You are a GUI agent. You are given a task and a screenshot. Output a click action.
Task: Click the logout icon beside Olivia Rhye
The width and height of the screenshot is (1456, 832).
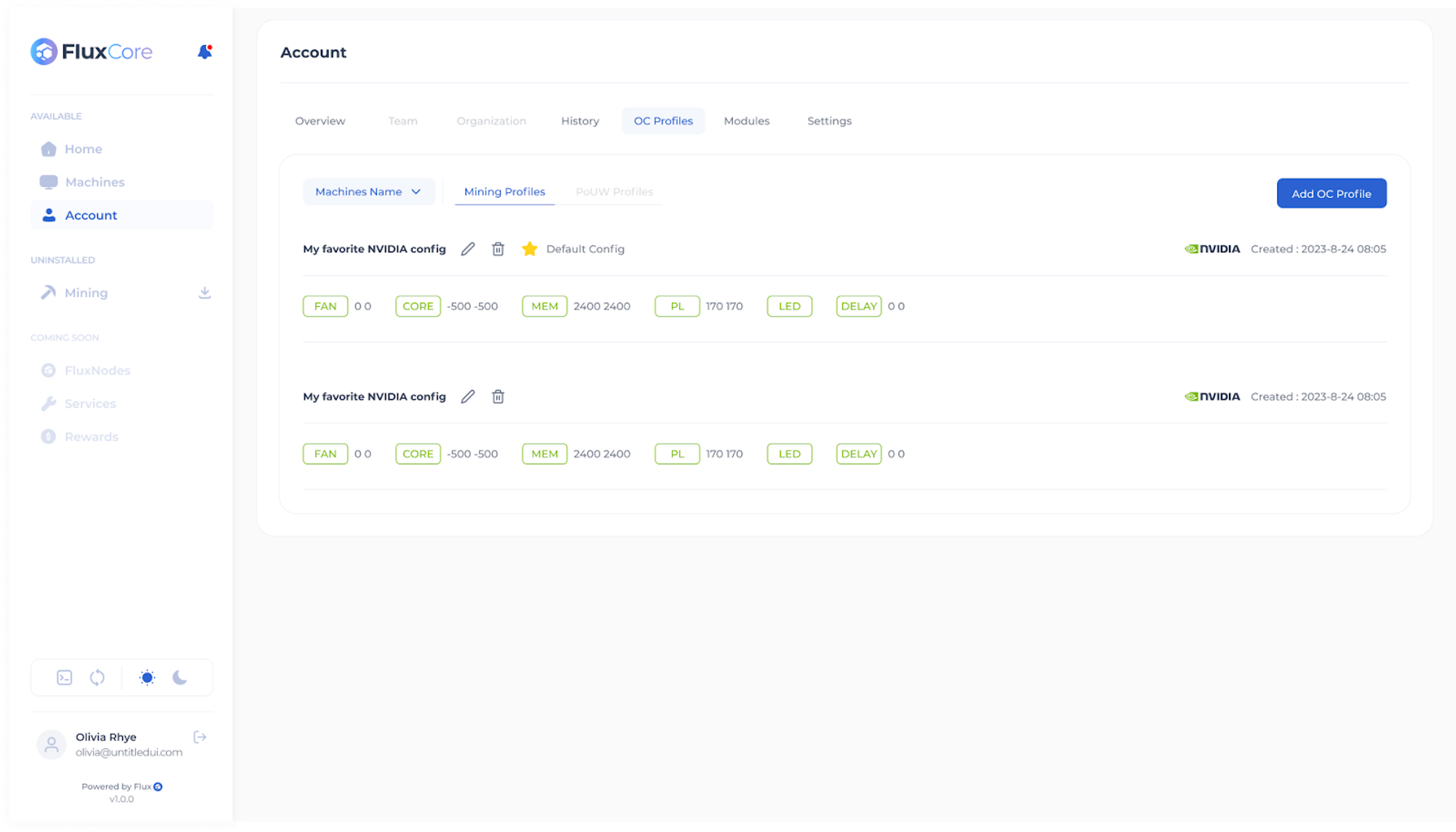pyautogui.click(x=200, y=737)
